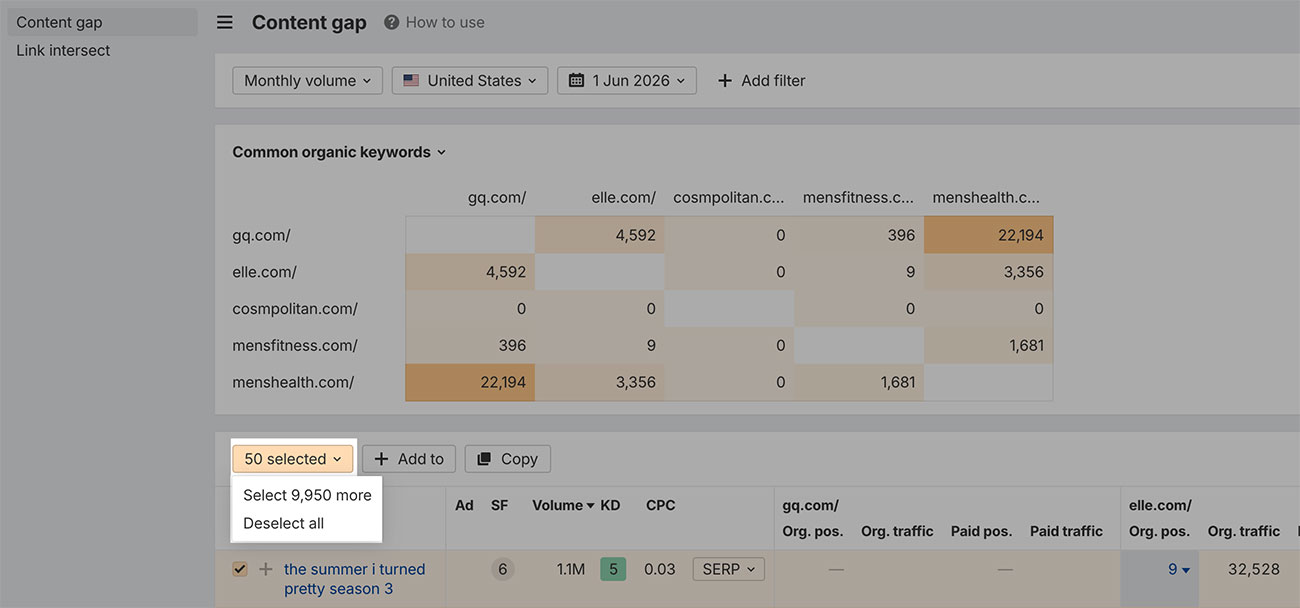Click the 1,681 cell in mensfitness.com row
Image resolution: width=1300 pixels, height=608 pixels.
tap(988, 345)
